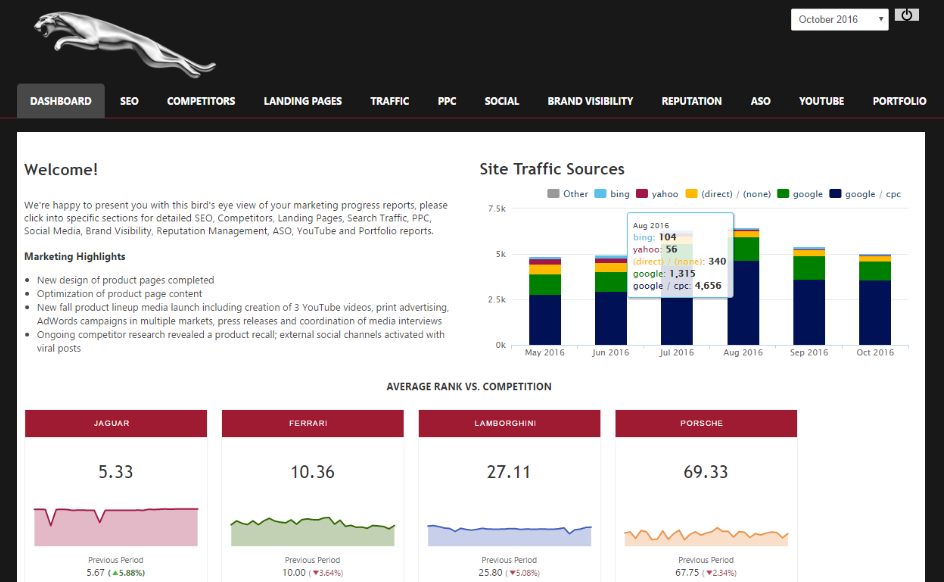Toggle the Other series in legend

click(567, 194)
